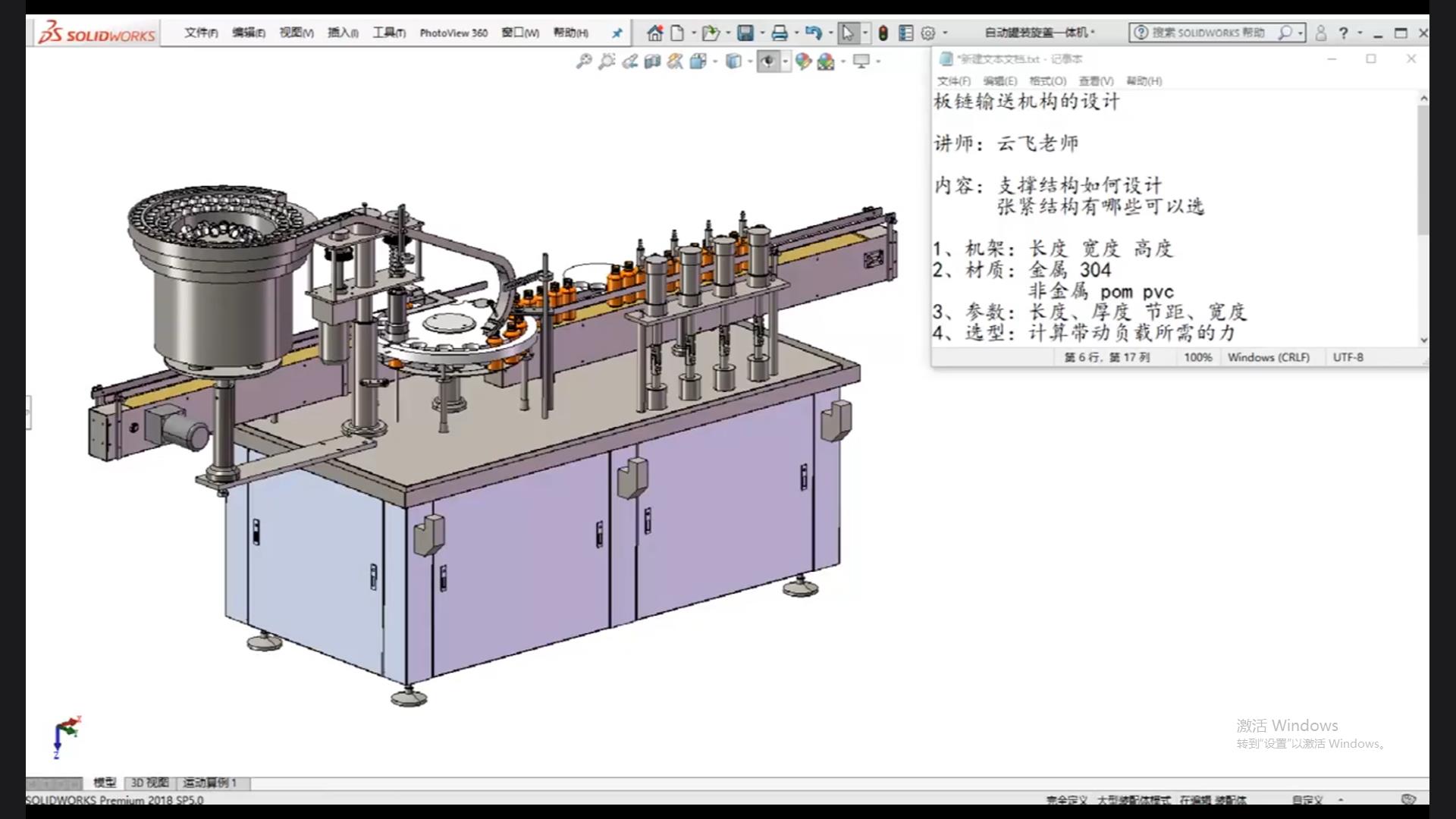
Task: Print the current document
Action: 779,33
